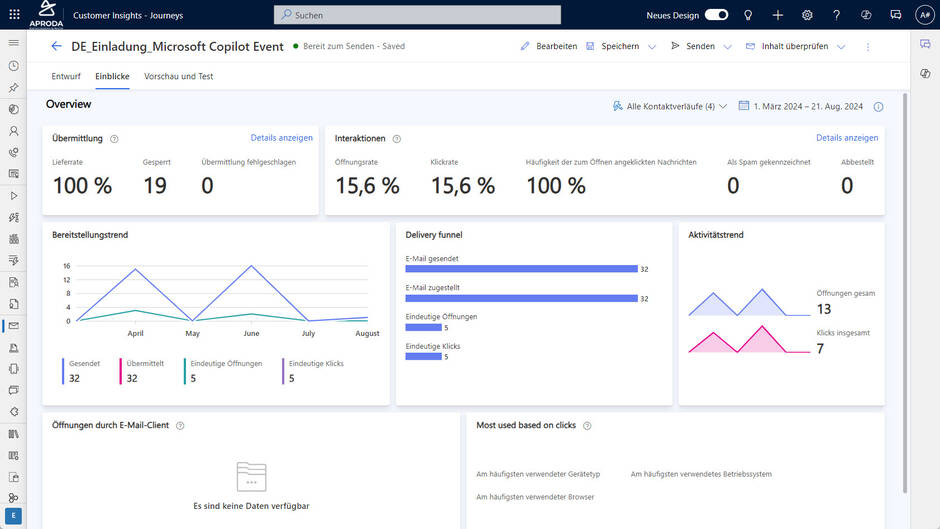Viewport: 940px width, 529px height.
Task: Expand the Speichern dropdown arrow
Action: pyautogui.click(x=652, y=47)
